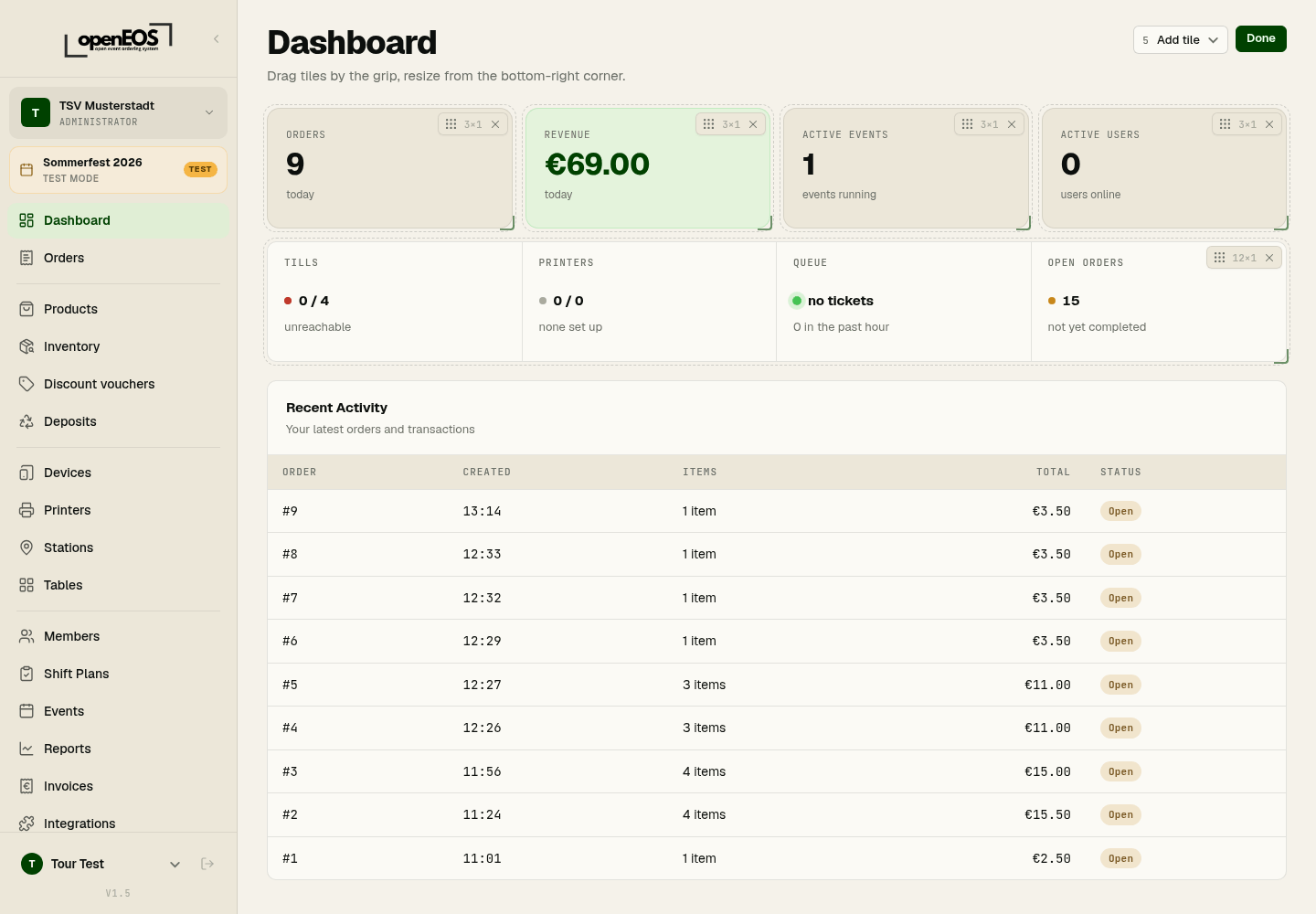Remove the 12×1 status tile

[1269, 258]
